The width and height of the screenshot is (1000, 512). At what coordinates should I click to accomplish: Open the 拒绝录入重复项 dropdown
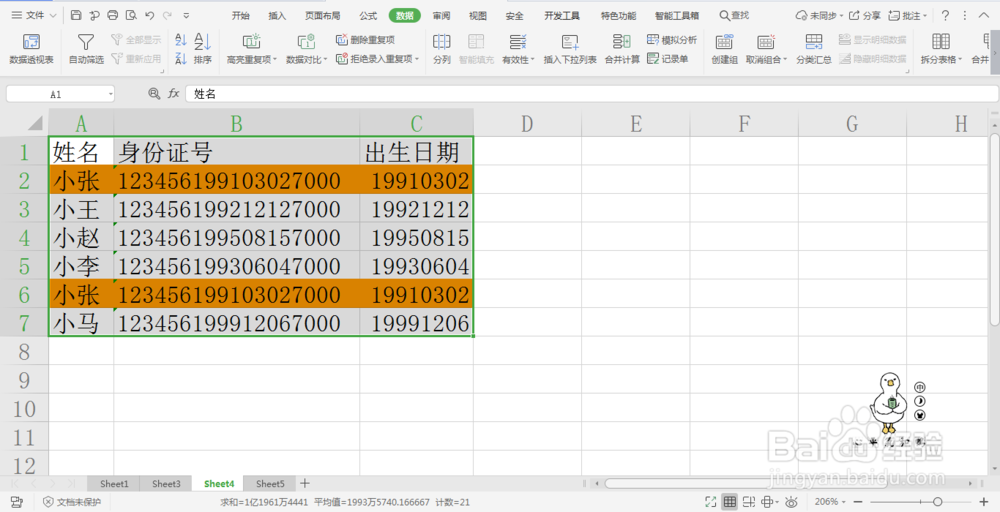coord(417,59)
